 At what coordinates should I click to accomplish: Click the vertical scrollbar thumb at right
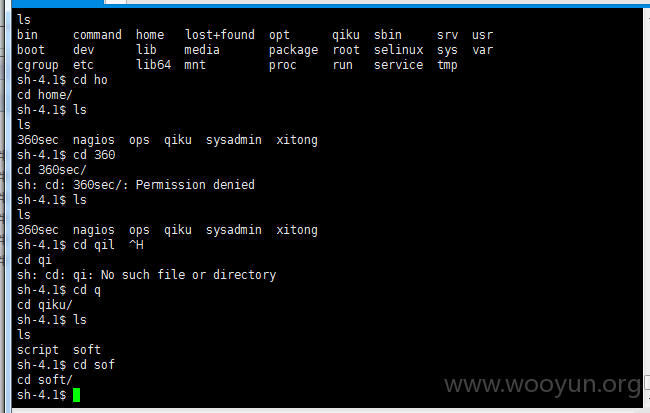647,382
